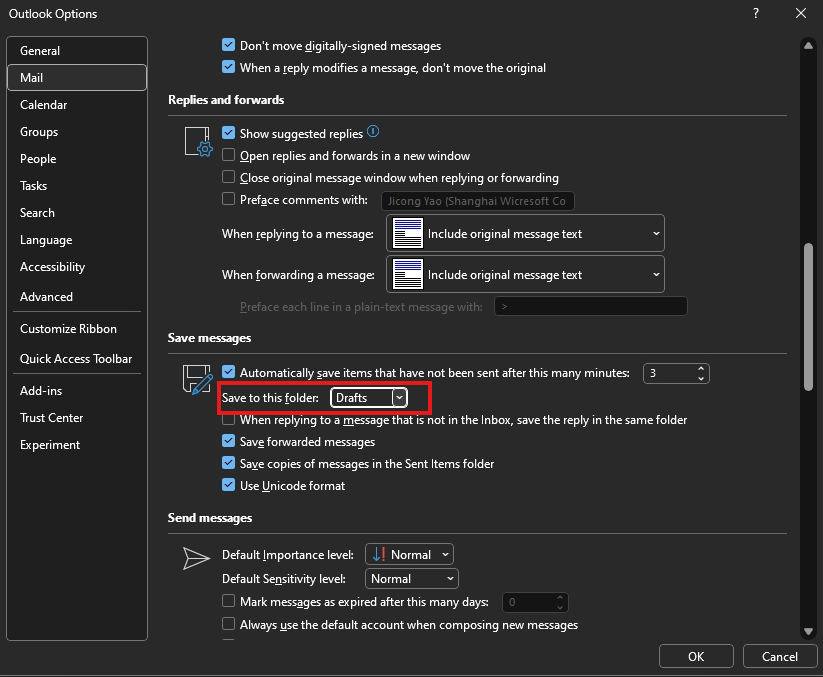Open the Help question mark icon
Image resolution: width=823 pixels, height=677 pixels.
(755, 14)
